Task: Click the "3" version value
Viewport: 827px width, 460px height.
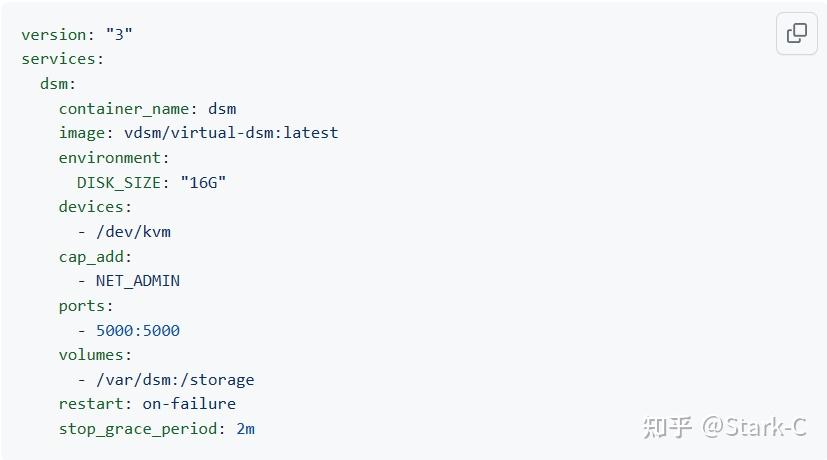Action: point(119,35)
